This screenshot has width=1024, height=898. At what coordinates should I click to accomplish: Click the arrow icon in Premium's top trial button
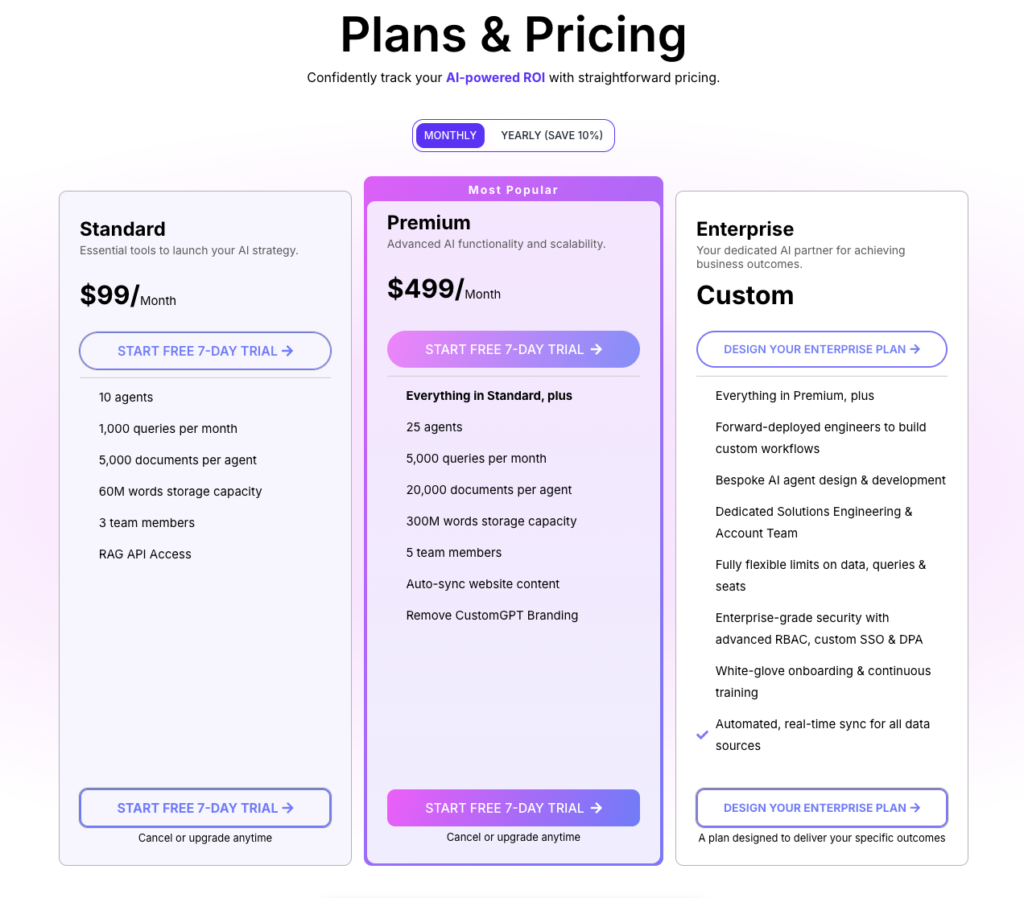click(596, 349)
